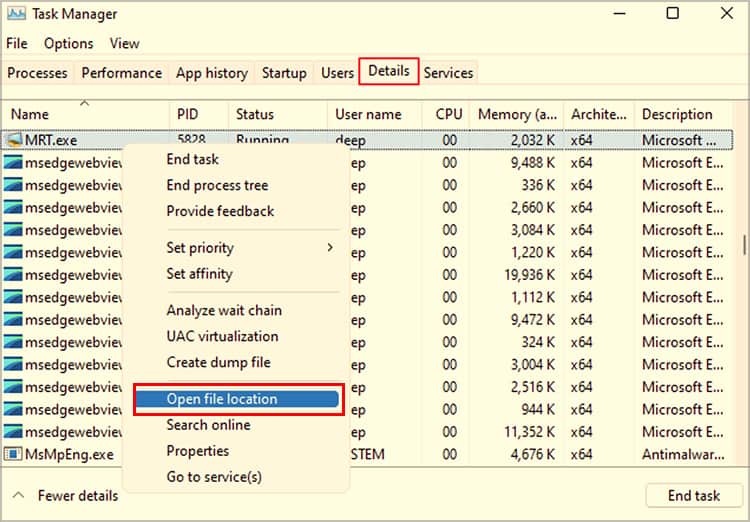
Task: Sort by the Name column header
Action: point(86,114)
